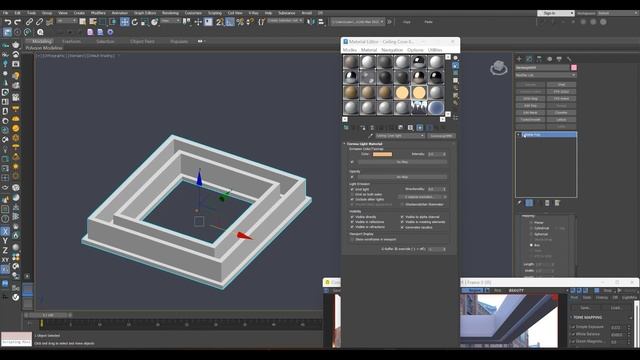Open Material Editor Utilities menu
Viewport: 640px width, 360px height.
pyautogui.click(x=435, y=50)
